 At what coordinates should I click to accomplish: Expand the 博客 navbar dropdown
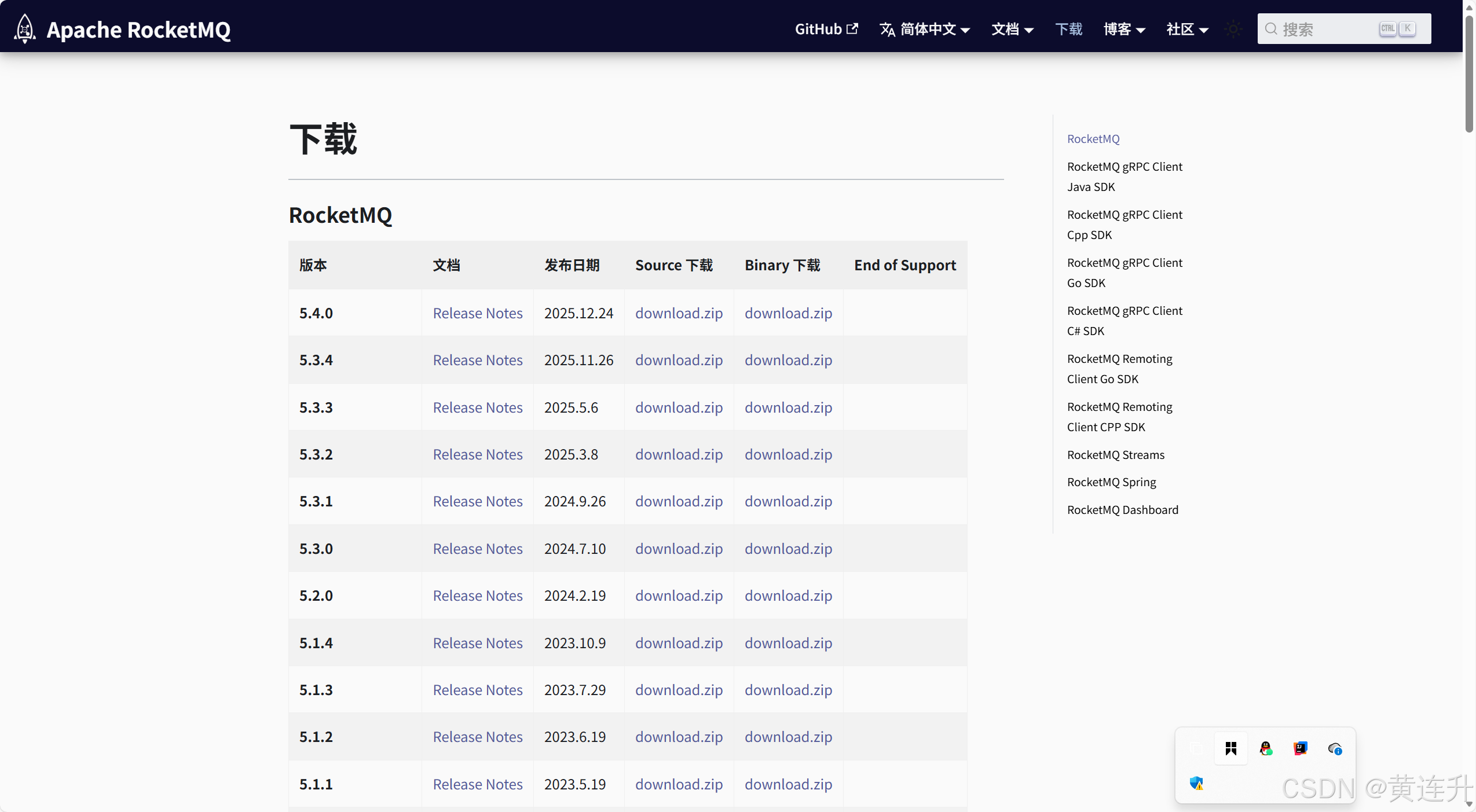coord(1125,29)
